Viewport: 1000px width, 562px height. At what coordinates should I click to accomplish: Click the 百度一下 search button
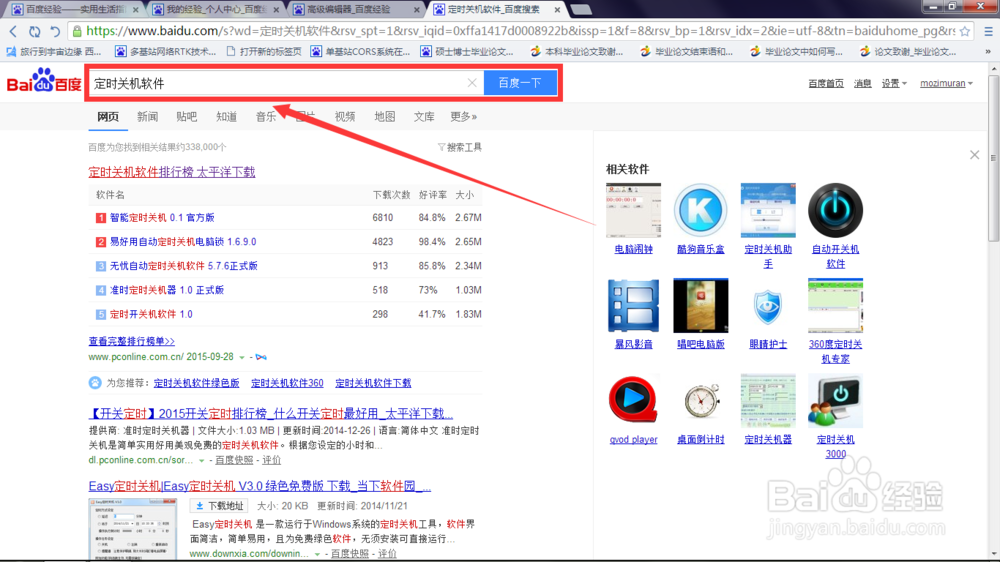[520, 83]
